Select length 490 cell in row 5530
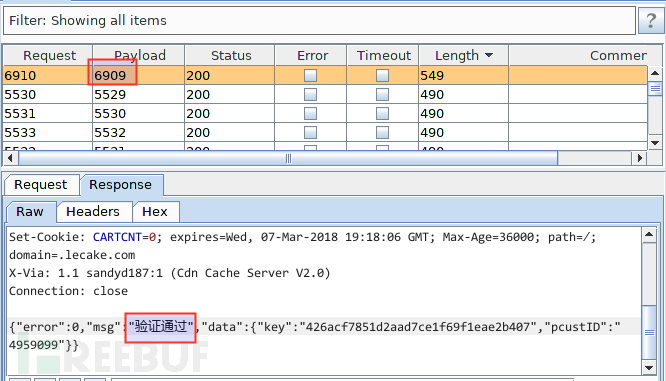The image size is (666, 381). click(x=463, y=94)
